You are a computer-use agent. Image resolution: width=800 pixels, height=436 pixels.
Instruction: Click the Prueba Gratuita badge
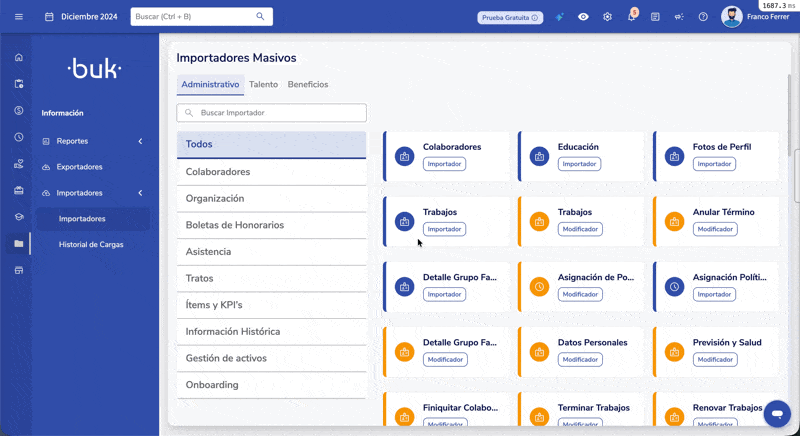click(x=510, y=17)
